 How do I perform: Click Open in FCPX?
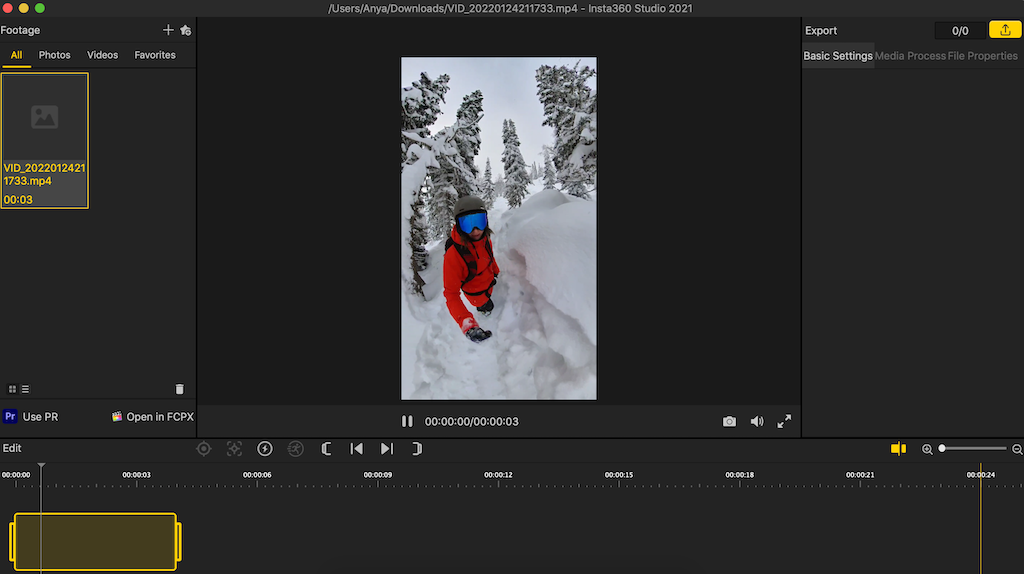click(152, 417)
